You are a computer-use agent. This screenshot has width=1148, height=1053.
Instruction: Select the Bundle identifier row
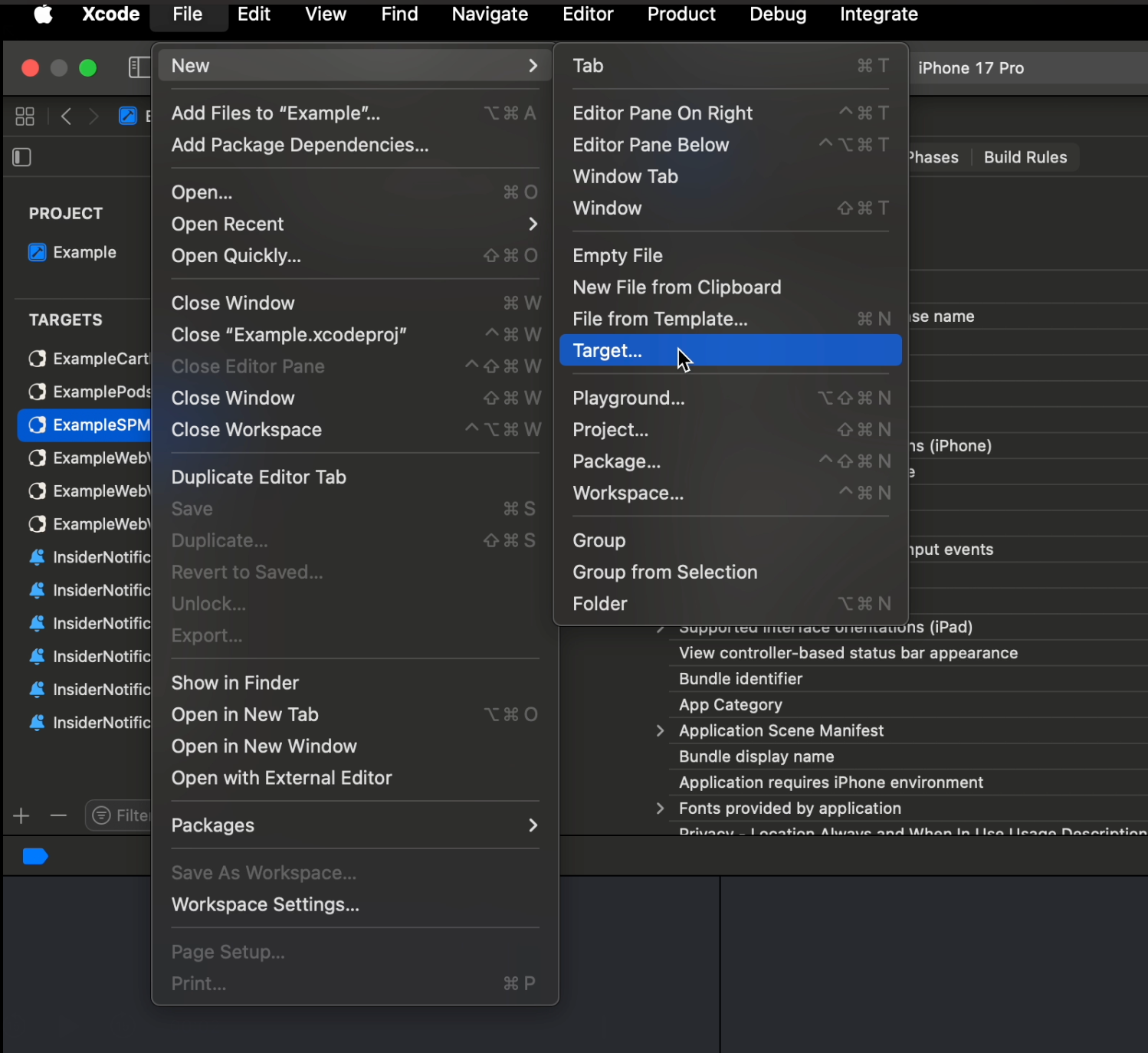pos(907,679)
